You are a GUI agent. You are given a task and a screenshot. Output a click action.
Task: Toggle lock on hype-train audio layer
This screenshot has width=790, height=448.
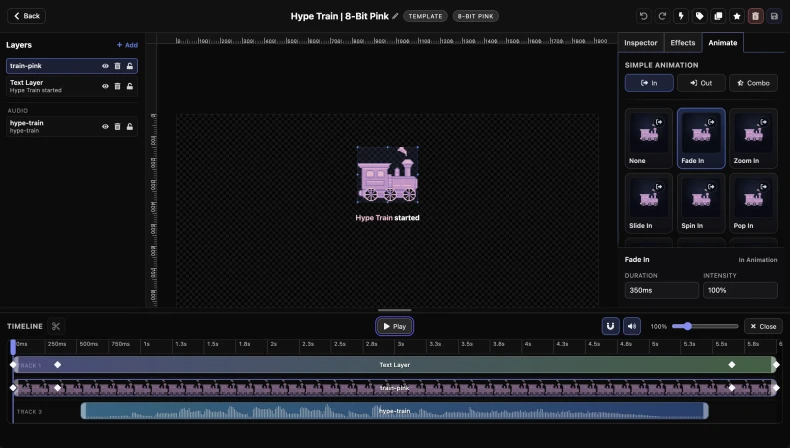coord(130,126)
